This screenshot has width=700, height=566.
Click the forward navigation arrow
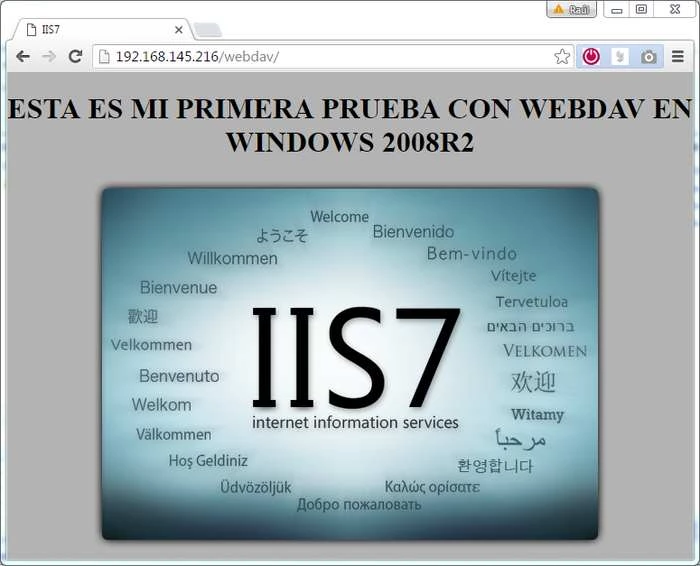coord(49,57)
